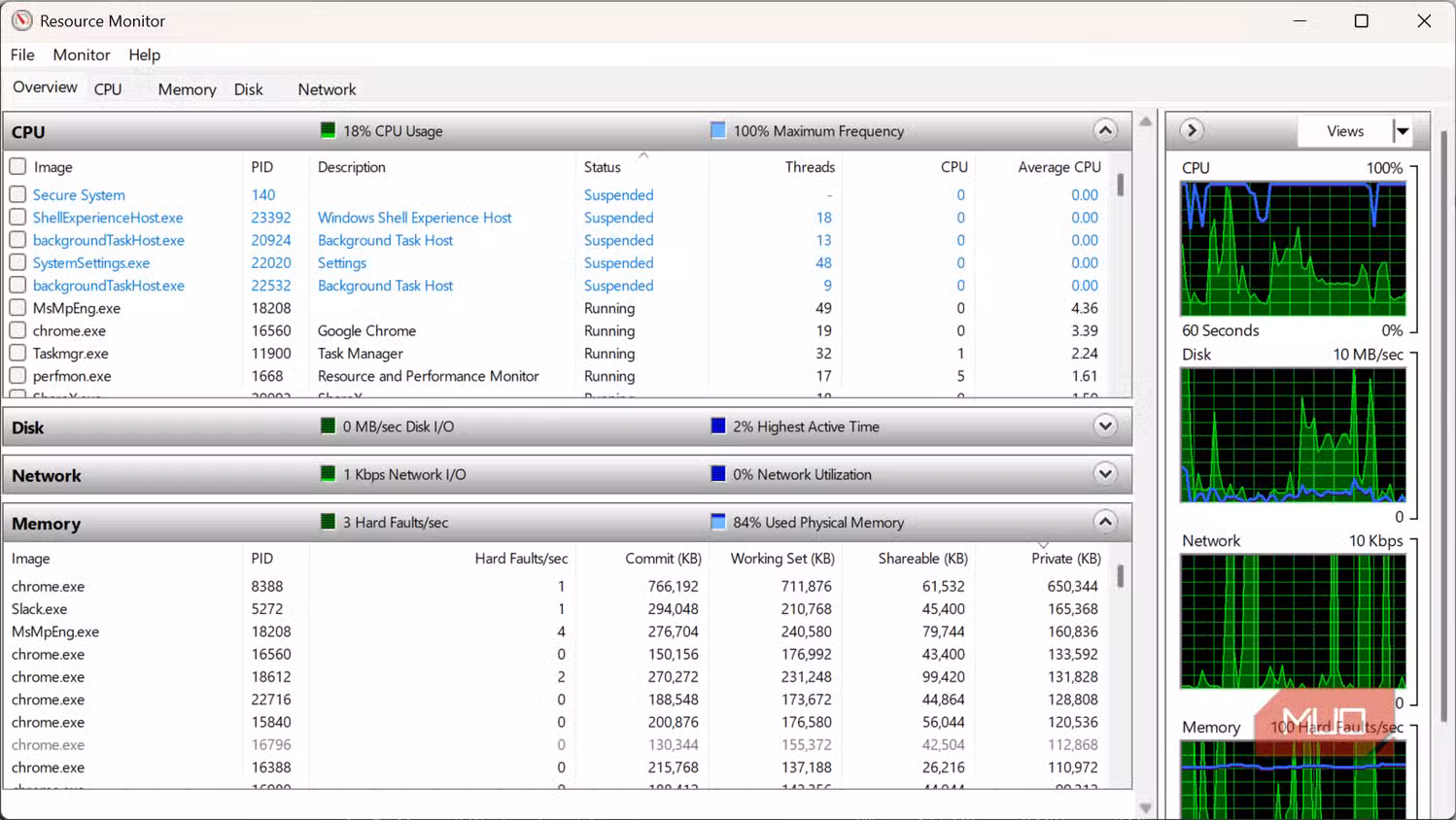Switch to the Disk tab
The width and height of the screenshot is (1456, 820).
[248, 89]
